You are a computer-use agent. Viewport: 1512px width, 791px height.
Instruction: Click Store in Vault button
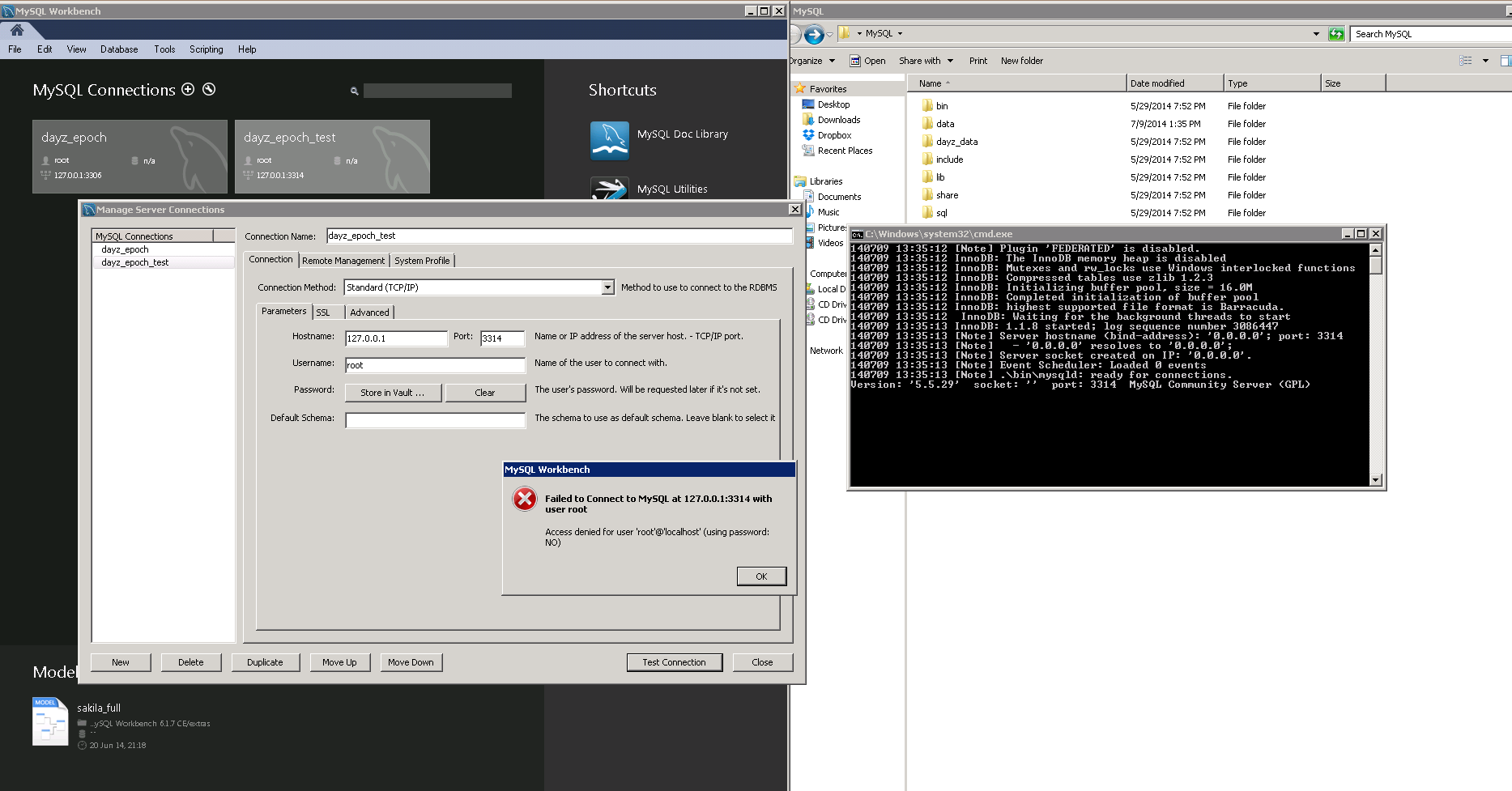click(393, 393)
